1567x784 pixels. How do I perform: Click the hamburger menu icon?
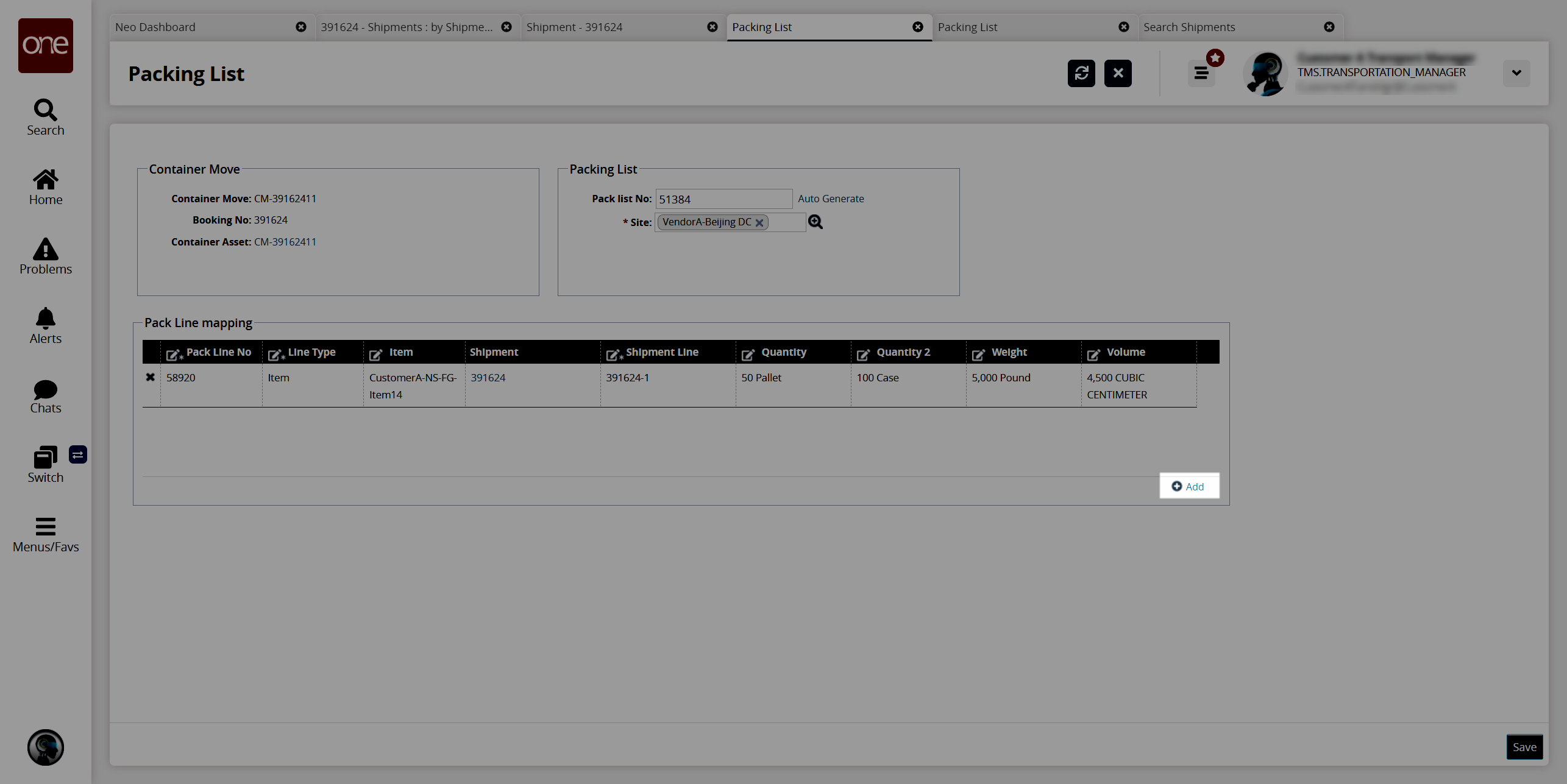tap(1201, 72)
